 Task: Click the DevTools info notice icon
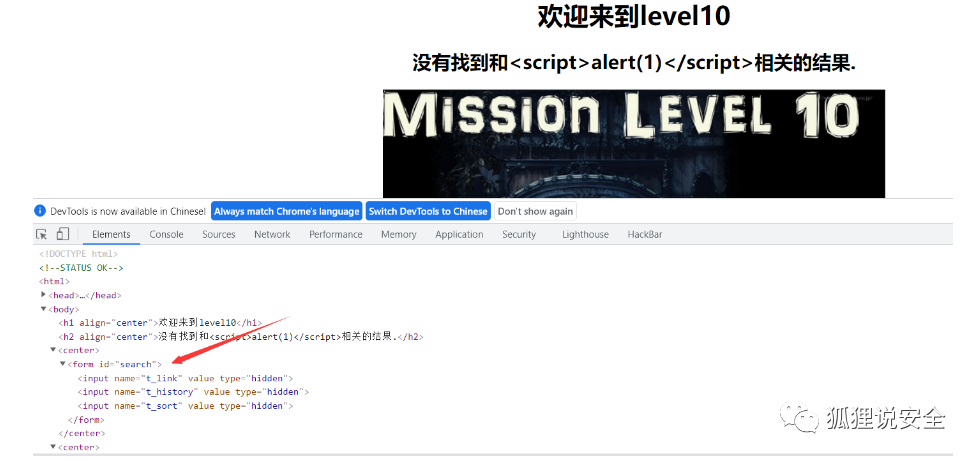(x=40, y=211)
